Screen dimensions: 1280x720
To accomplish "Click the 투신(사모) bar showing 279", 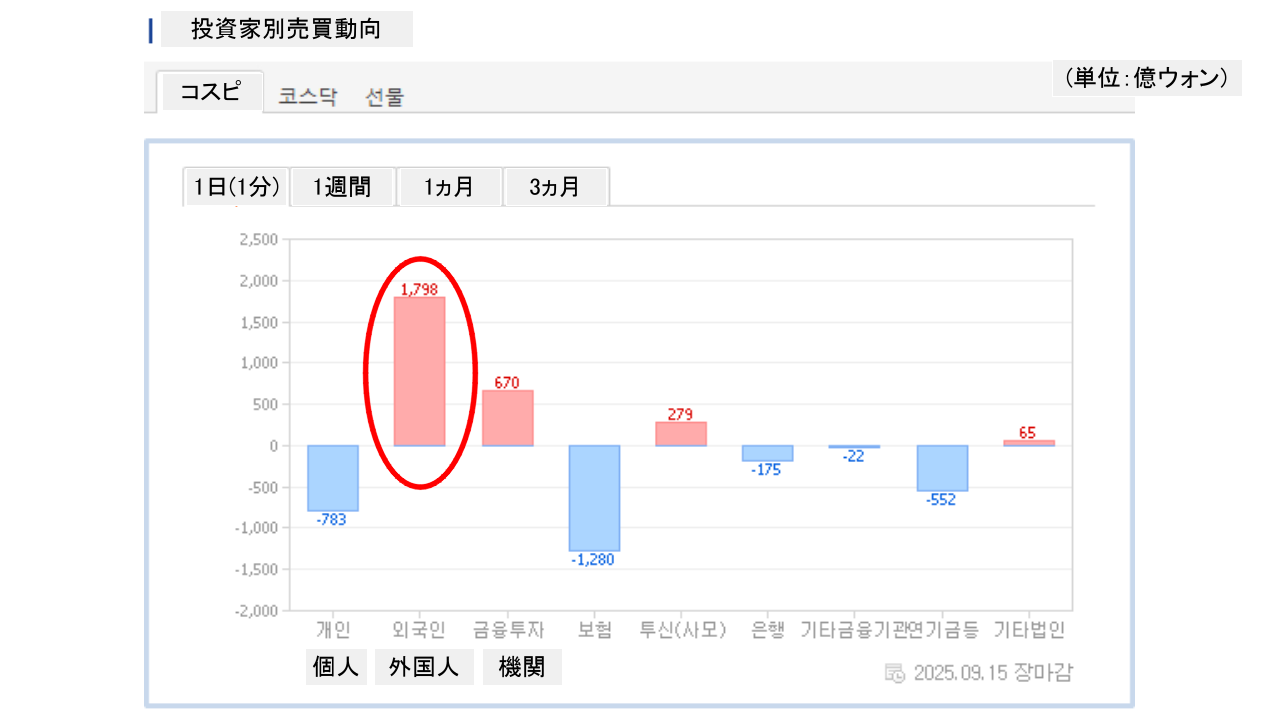I will tap(681, 434).
